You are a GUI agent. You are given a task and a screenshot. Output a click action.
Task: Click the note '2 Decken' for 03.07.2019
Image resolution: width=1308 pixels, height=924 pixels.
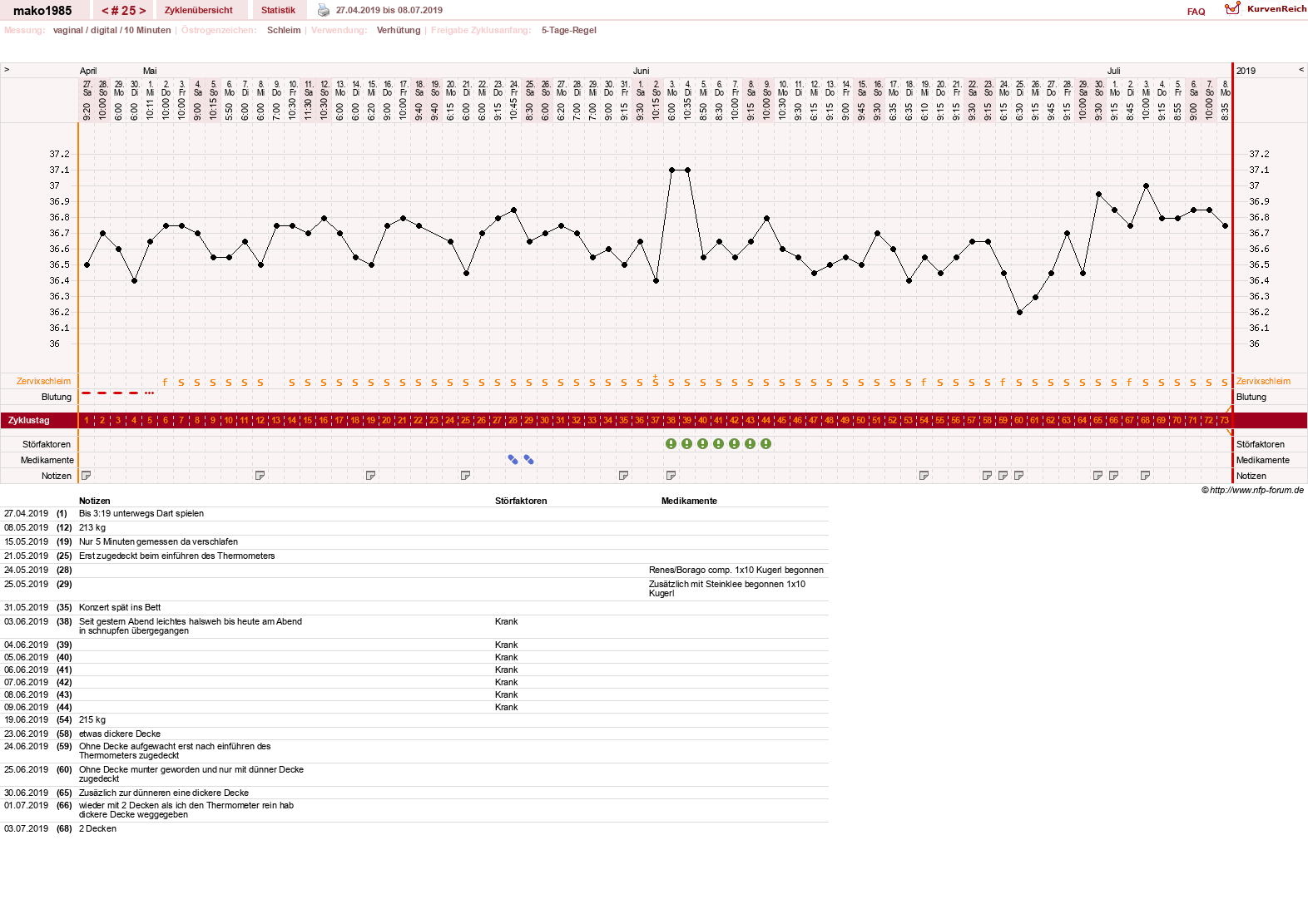(98, 828)
